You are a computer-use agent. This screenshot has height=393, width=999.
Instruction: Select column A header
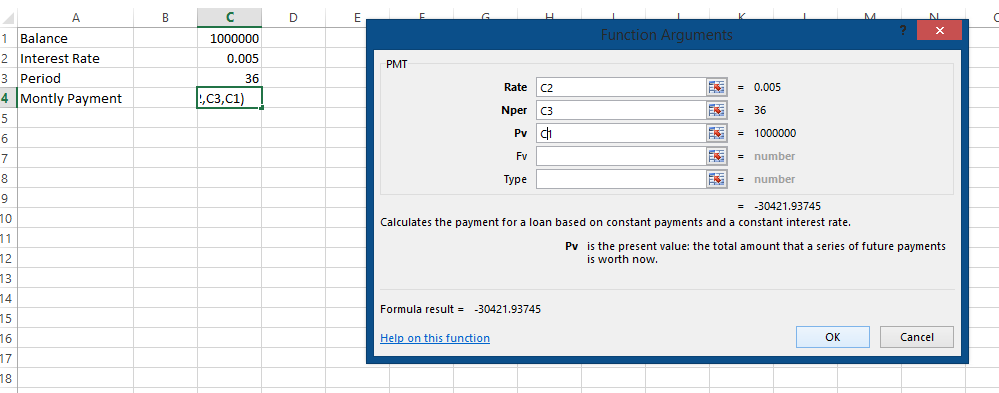pyautogui.click(x=75, y=18)
